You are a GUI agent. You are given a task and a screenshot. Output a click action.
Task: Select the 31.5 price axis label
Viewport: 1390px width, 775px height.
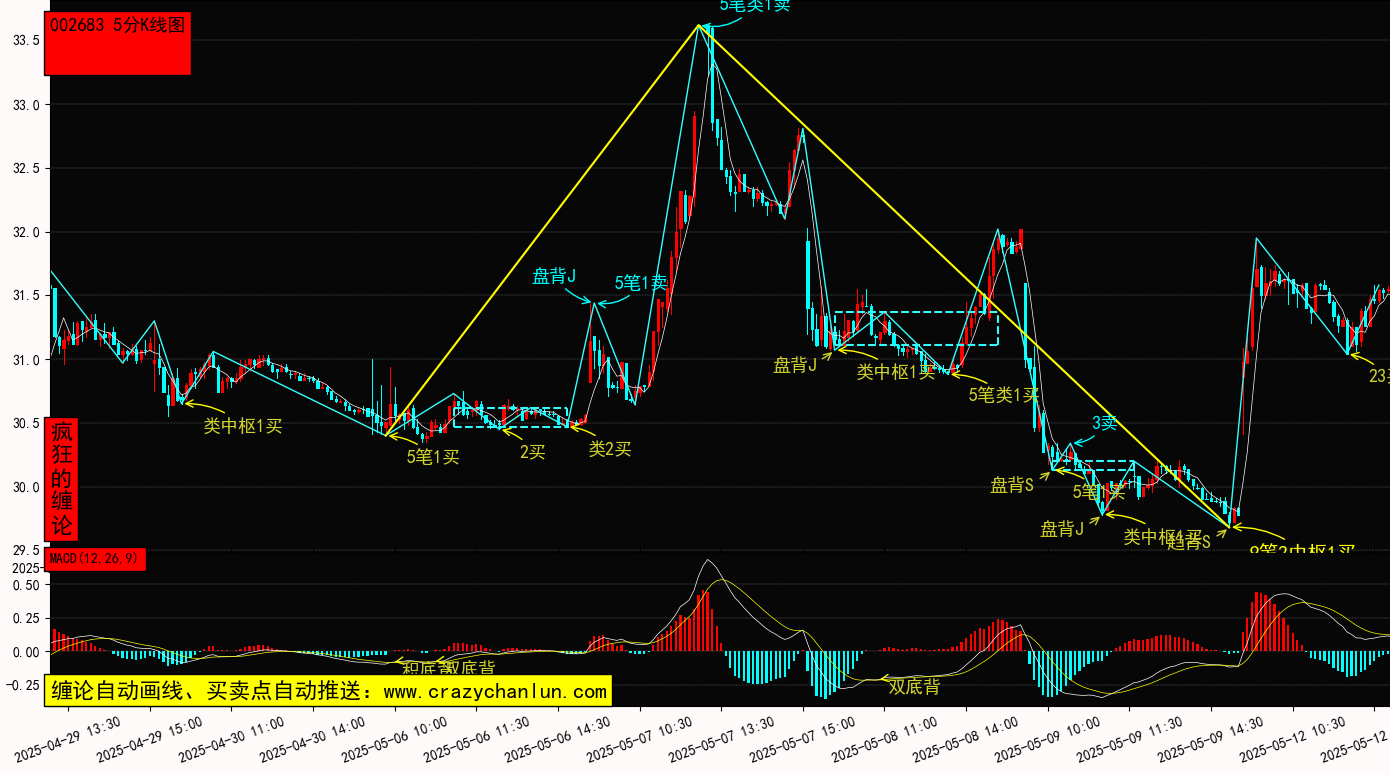tap(26, 296)
